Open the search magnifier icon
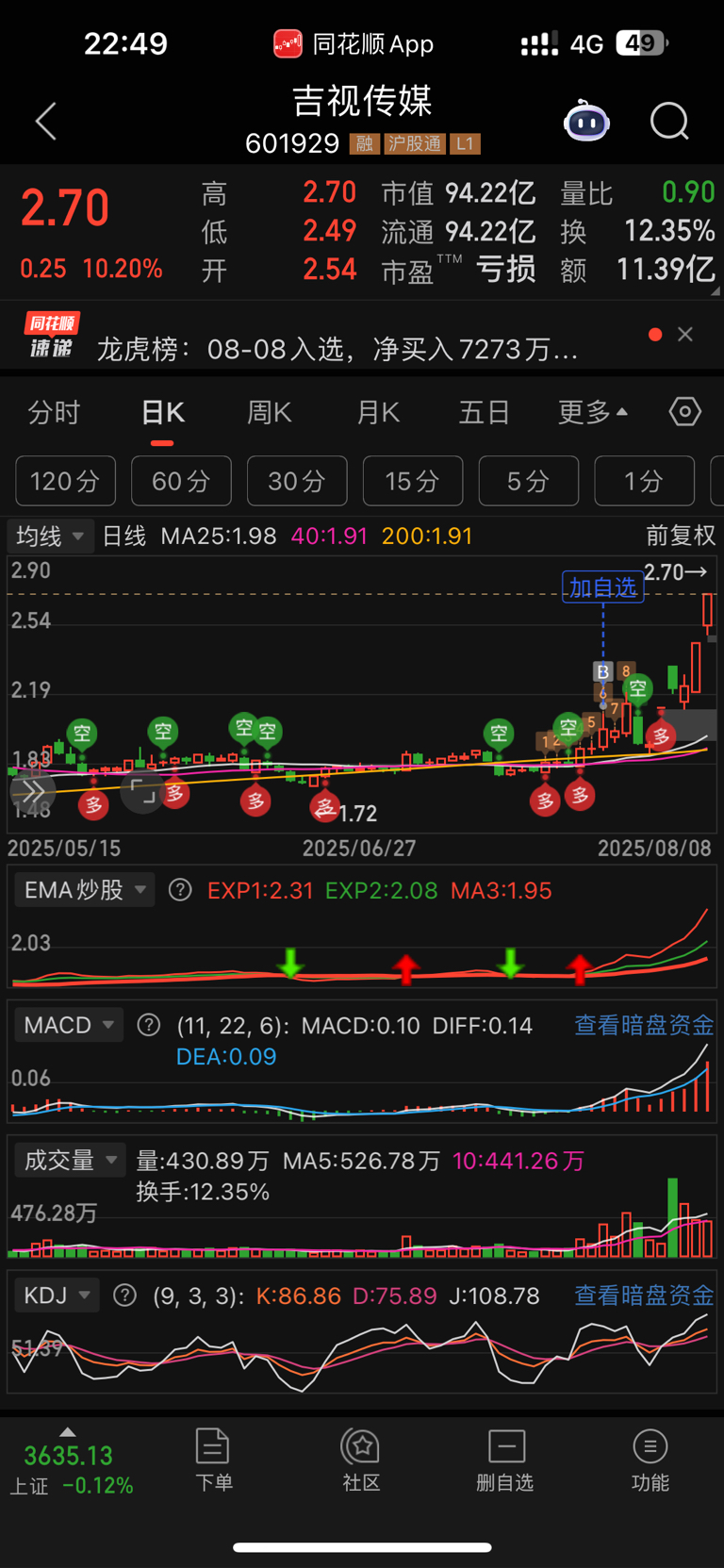The image size is (724, 1568). (669, 122)
